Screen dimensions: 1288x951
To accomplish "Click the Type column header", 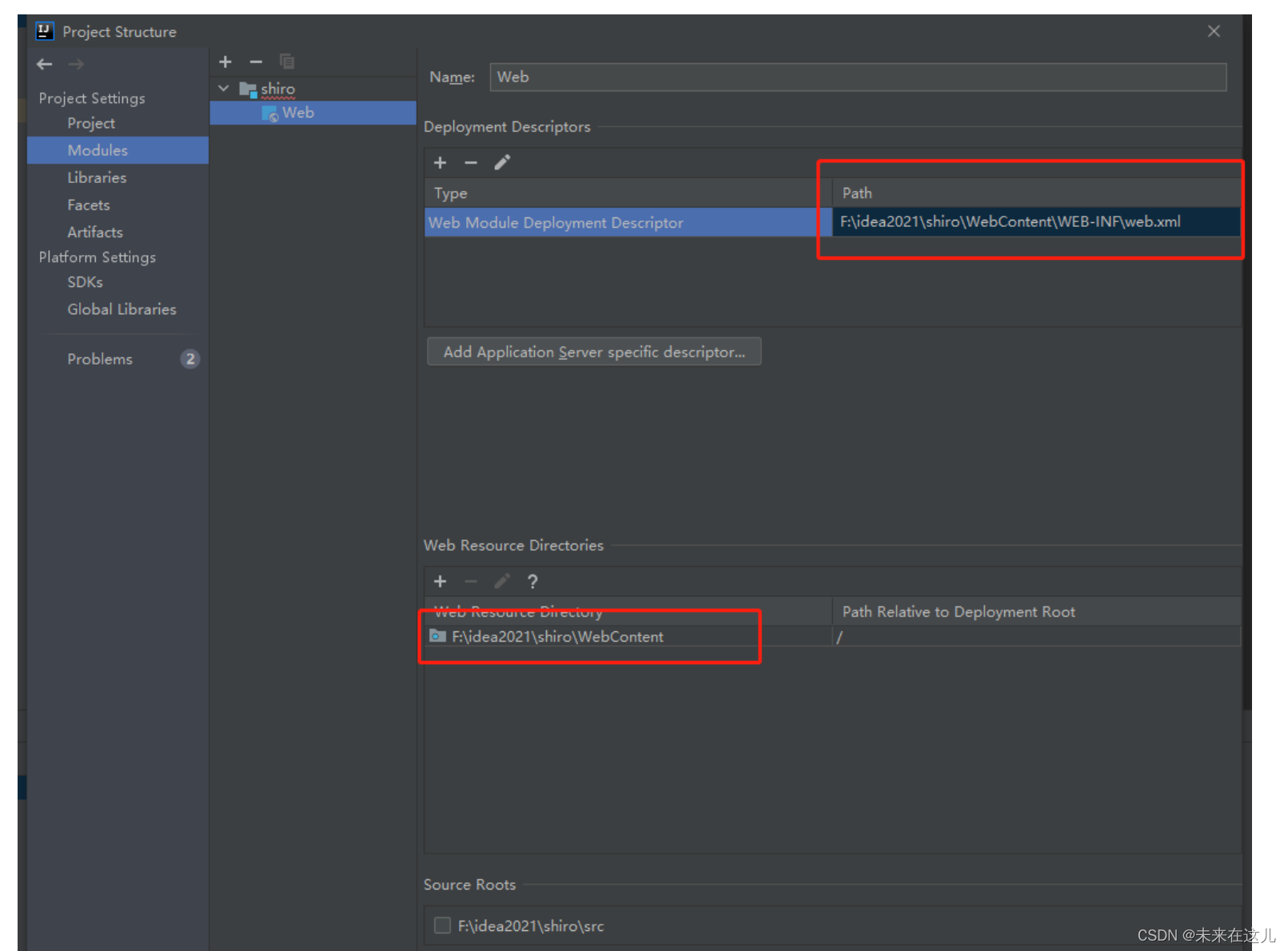I will (x=628, y=193).
